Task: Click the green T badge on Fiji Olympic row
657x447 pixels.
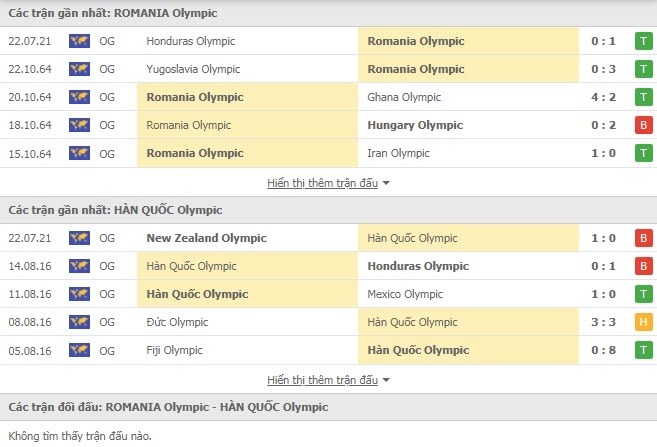Action: coord(644,350)
